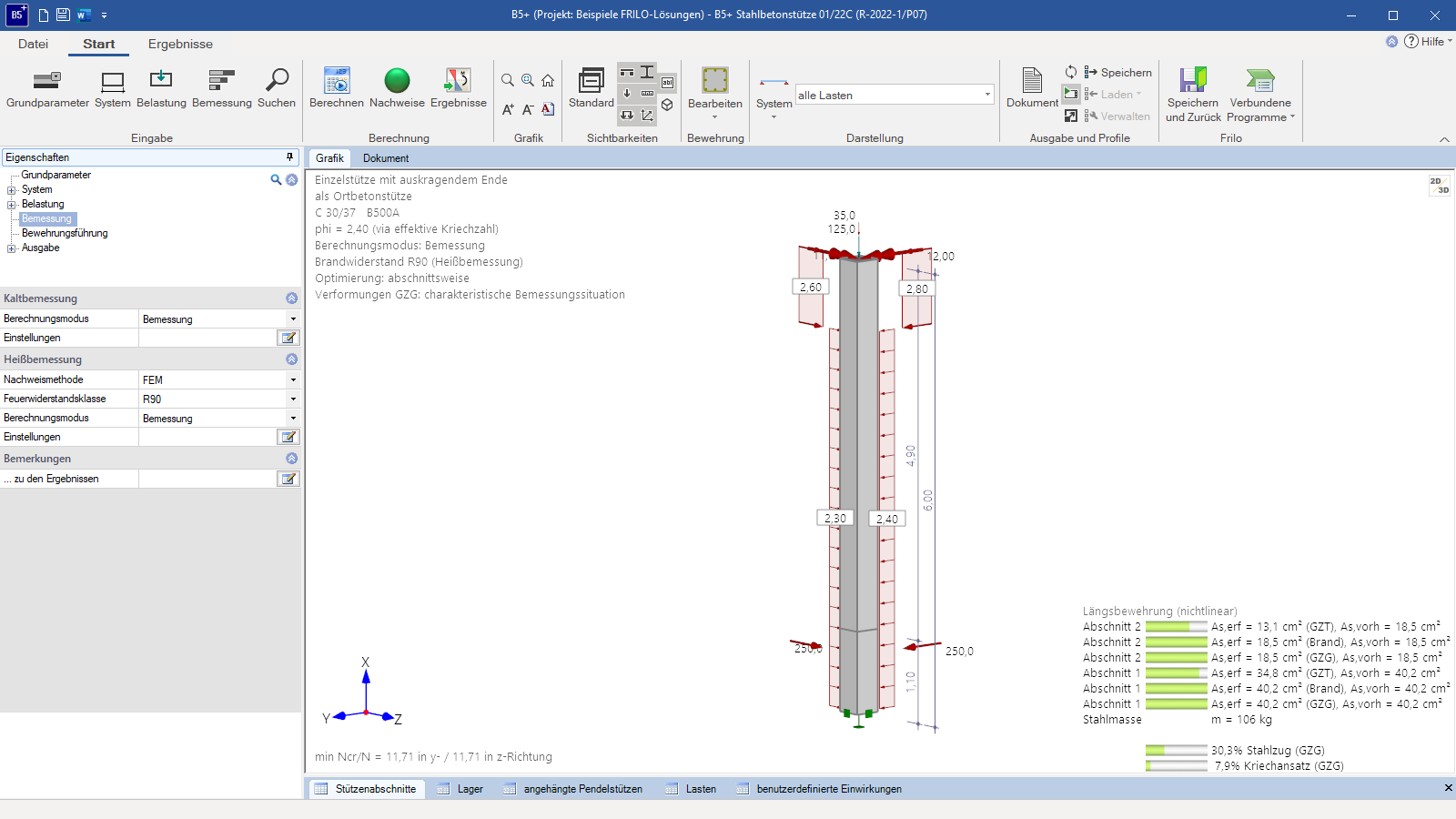Click the red A text document icon
Viewport: 1456px width, 819px height.
coord(548,109)
